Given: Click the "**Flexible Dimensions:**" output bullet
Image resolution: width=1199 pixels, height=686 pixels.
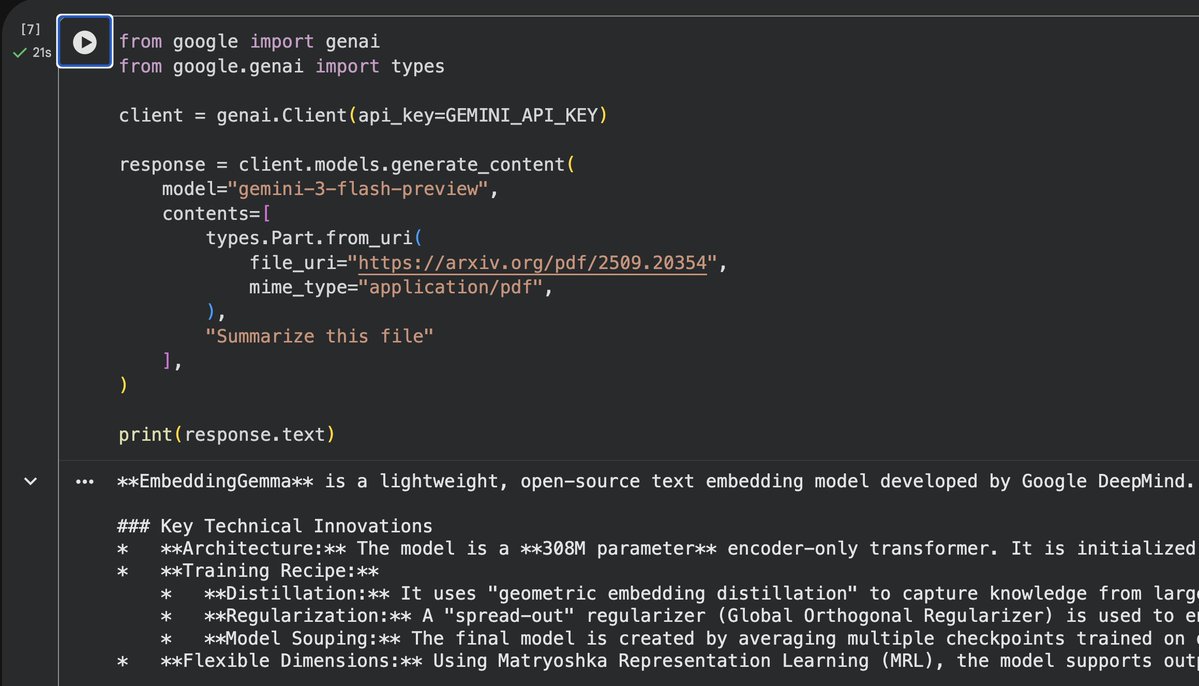Looking at the screenshot, I should pyautogui.click(x=291, y=661).
